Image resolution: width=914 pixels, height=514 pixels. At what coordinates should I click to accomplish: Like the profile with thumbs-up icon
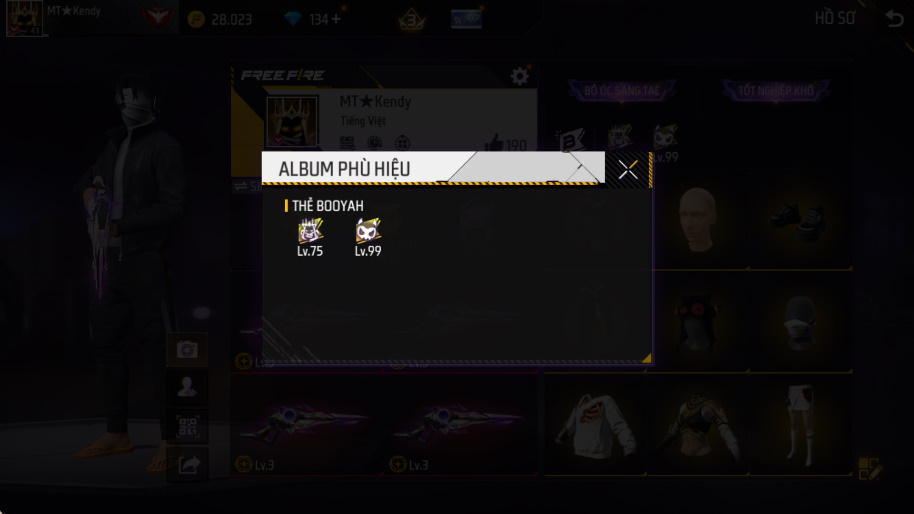[x=494, y=142]
